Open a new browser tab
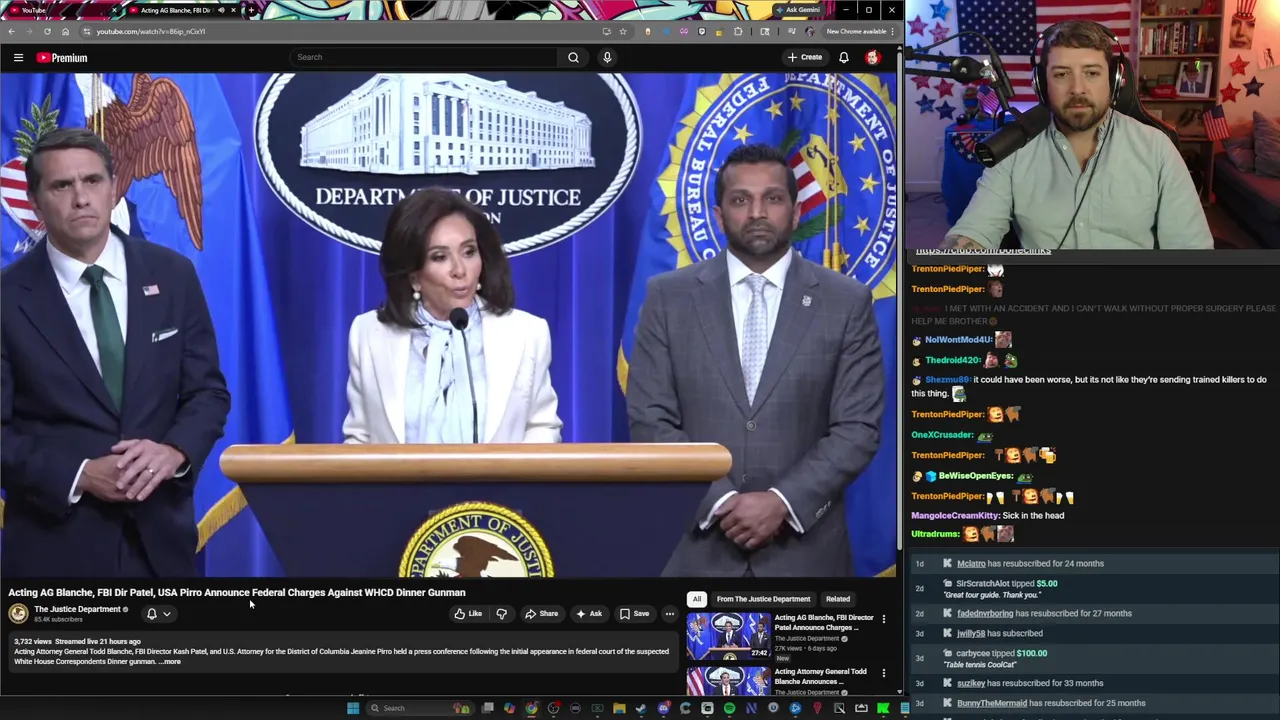 (x=251, y=10)
